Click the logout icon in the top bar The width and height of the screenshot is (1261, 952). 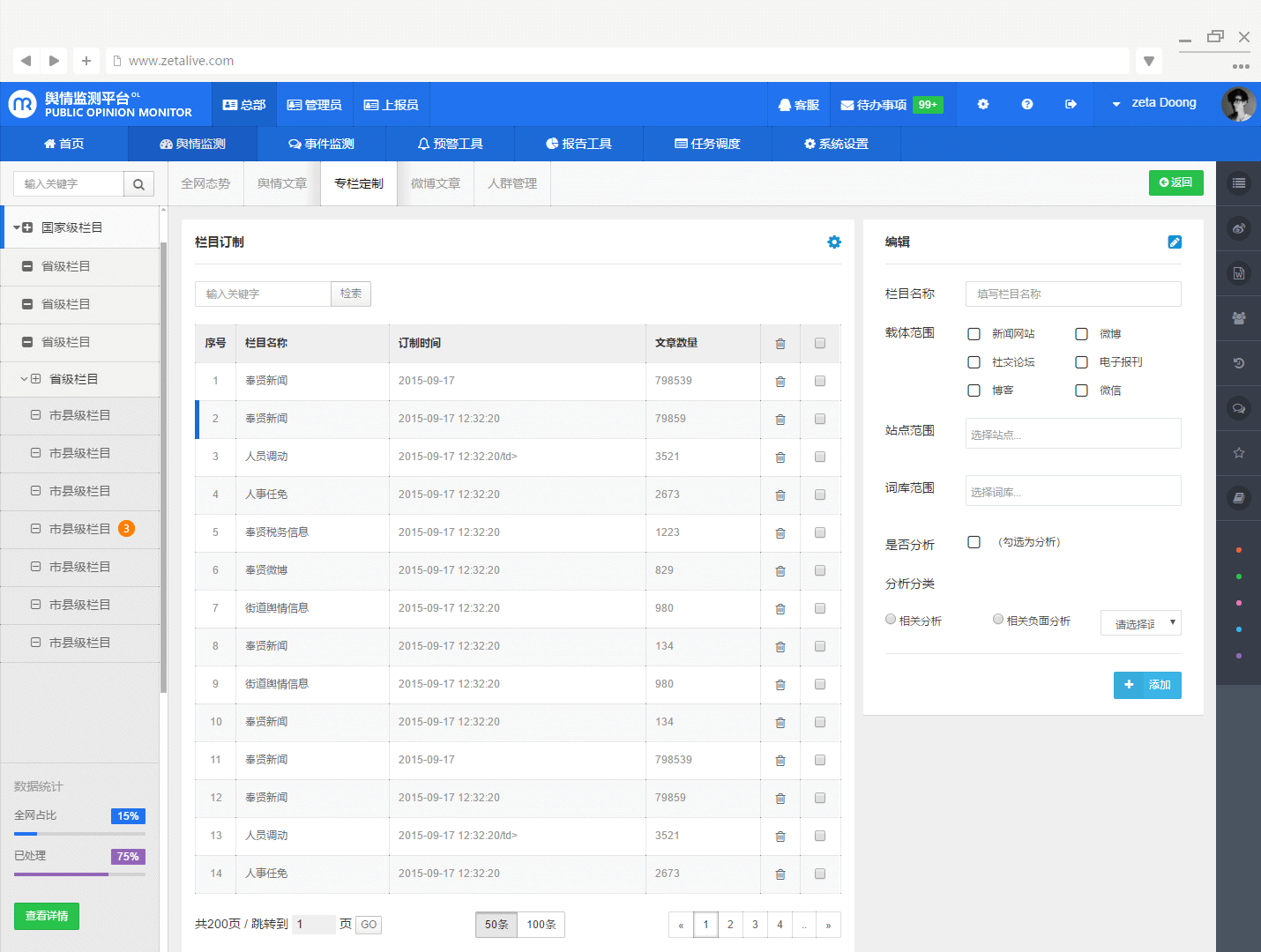click(x=1070, y=103)
